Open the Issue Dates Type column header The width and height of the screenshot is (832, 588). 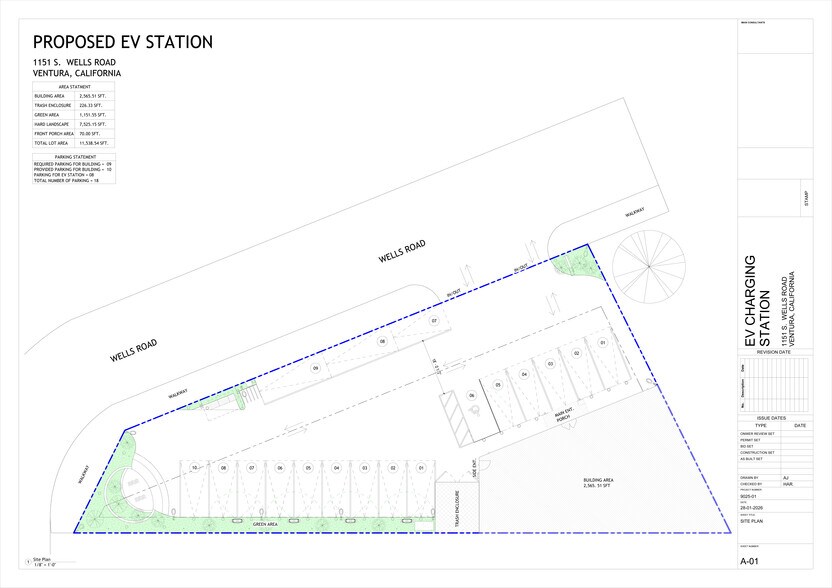761,425
